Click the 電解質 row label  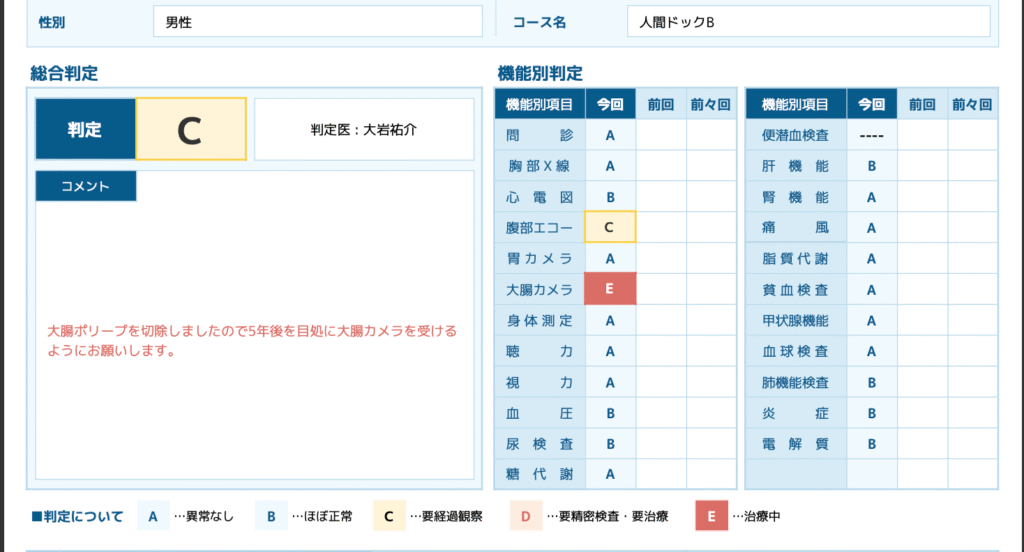coord(795,444)
